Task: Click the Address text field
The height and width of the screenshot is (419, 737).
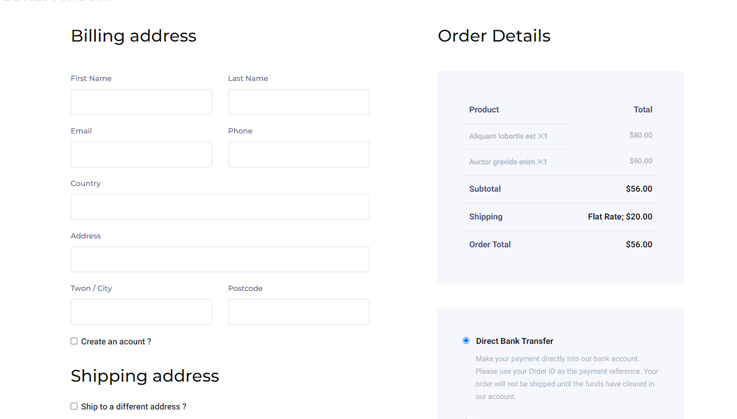Action: pyautogui.click(x=220, y=259)
